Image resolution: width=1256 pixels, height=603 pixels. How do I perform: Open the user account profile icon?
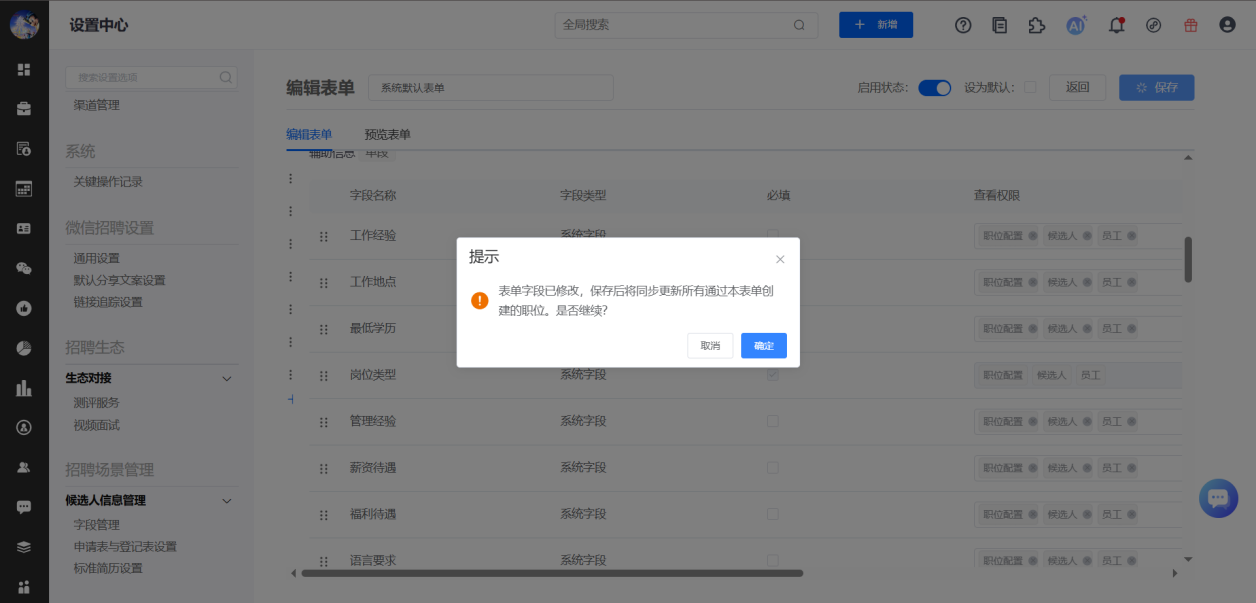pos(1228,25)
